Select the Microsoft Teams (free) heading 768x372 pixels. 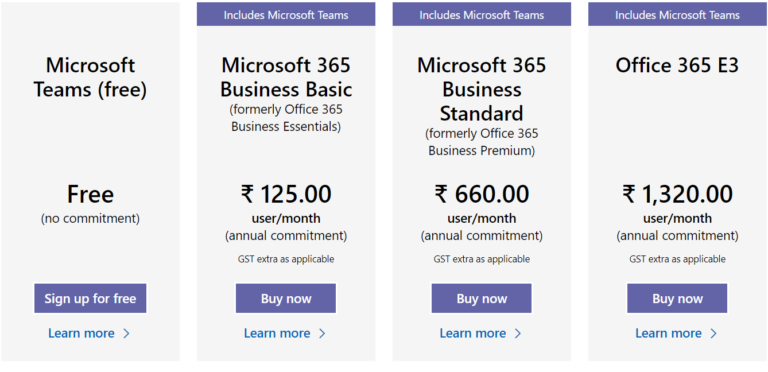pyautogui.click(x=90, y=78)
